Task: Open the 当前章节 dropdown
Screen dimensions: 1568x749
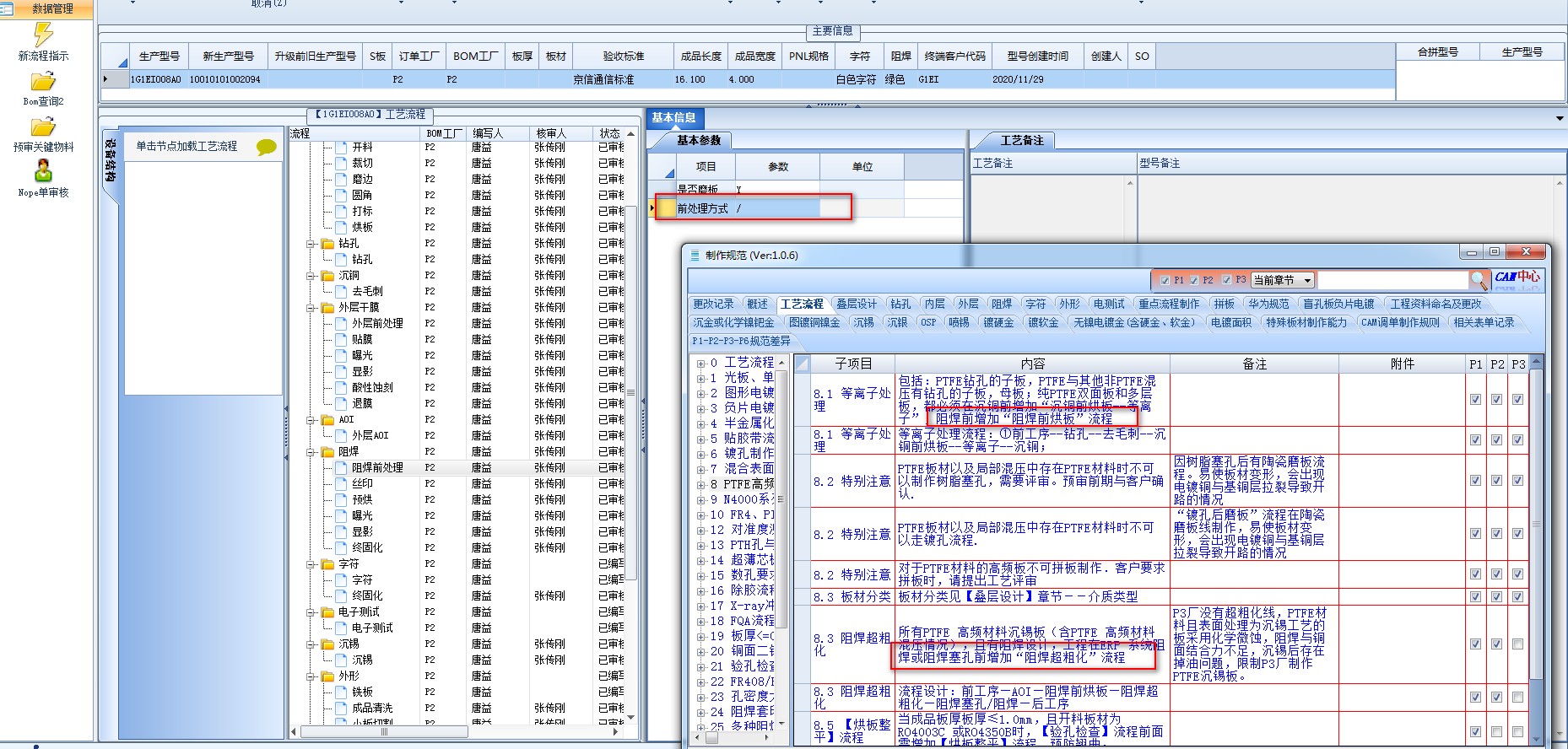Action: point(1307,280)
